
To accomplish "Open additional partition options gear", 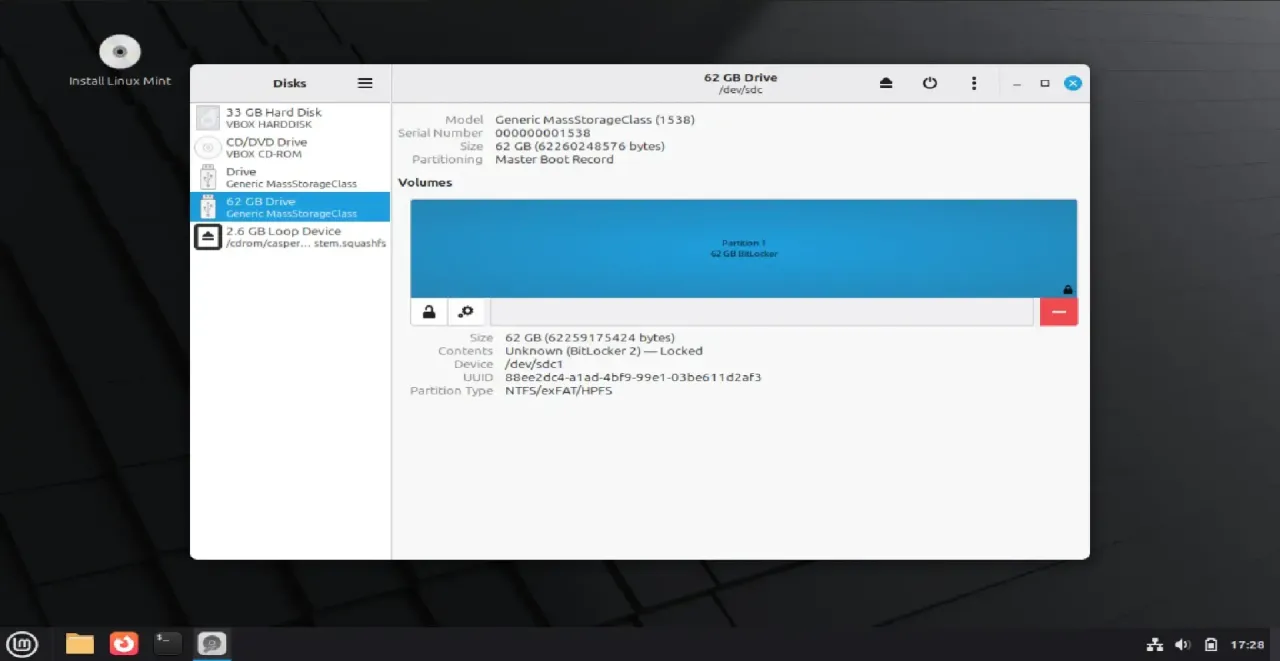I will point(465,311).
